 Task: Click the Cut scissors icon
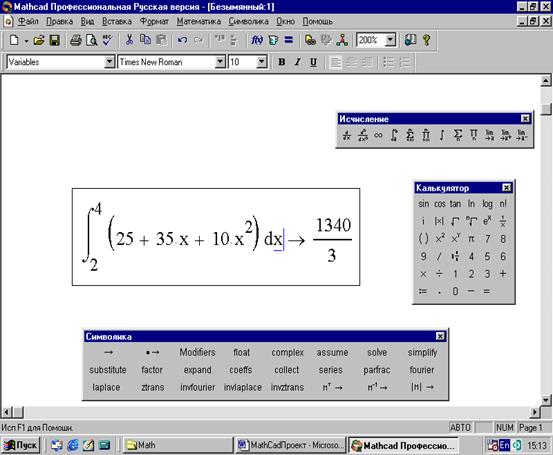(x=129, y=40)
